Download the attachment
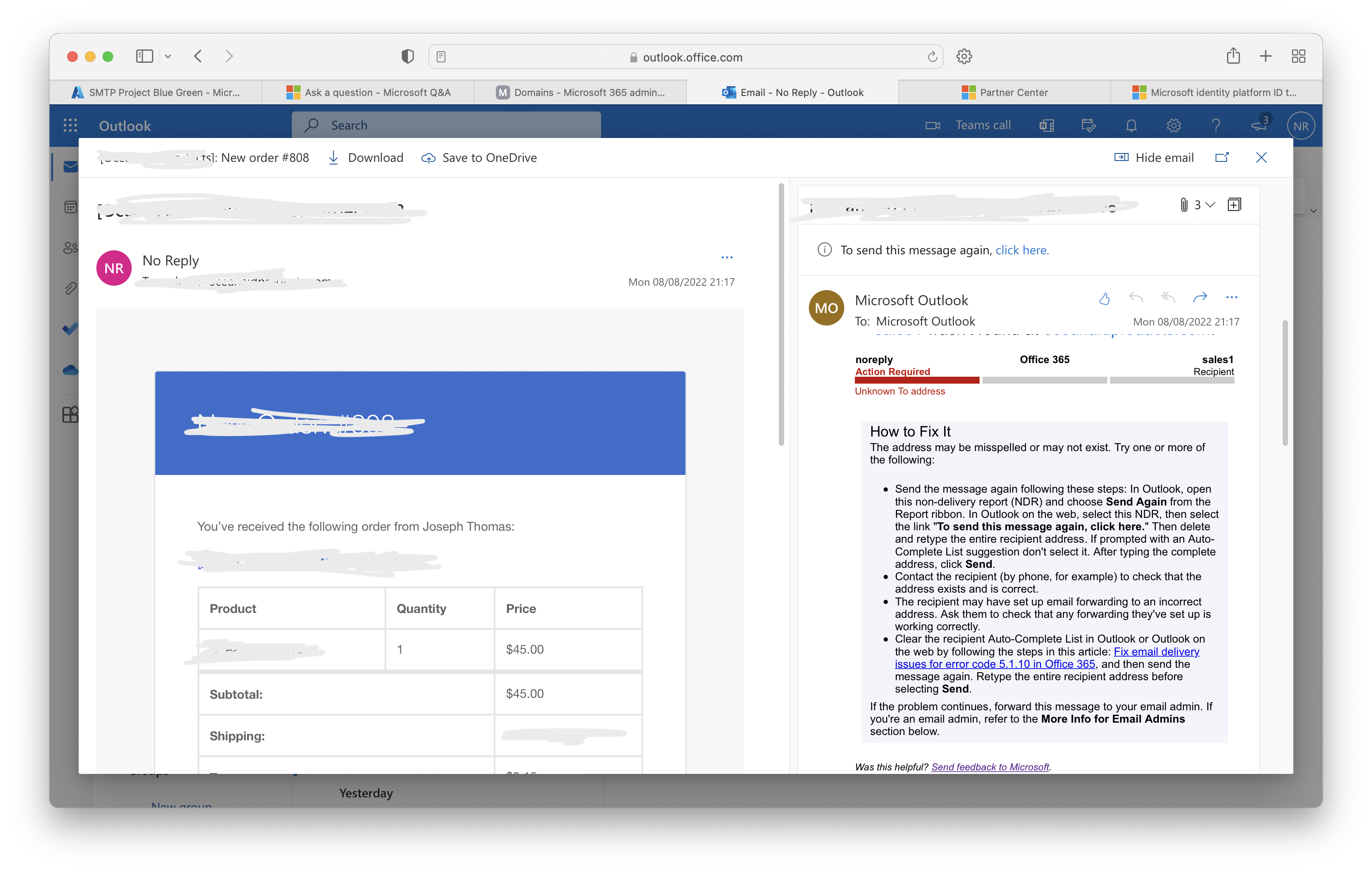 (366, 157)
